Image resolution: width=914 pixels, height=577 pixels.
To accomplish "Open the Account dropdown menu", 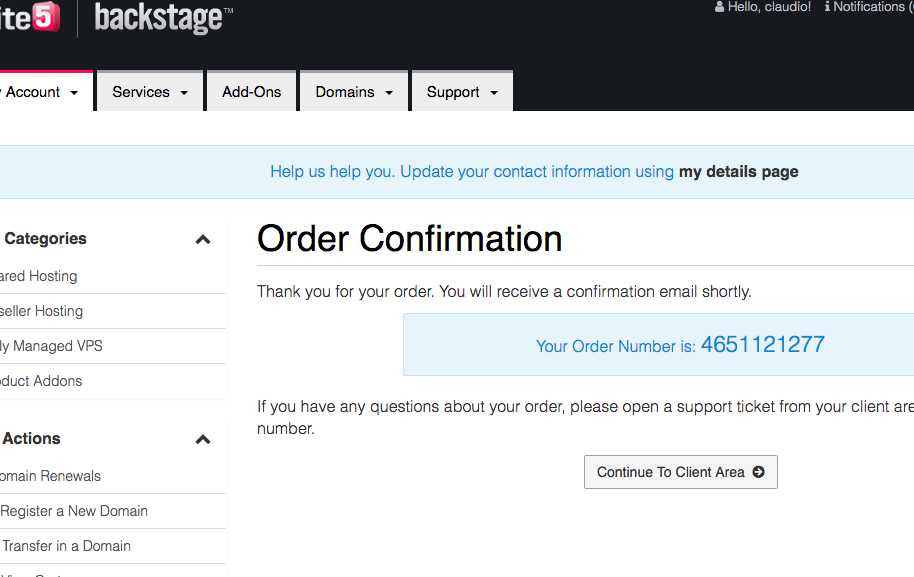I will [x=41, y=92].
